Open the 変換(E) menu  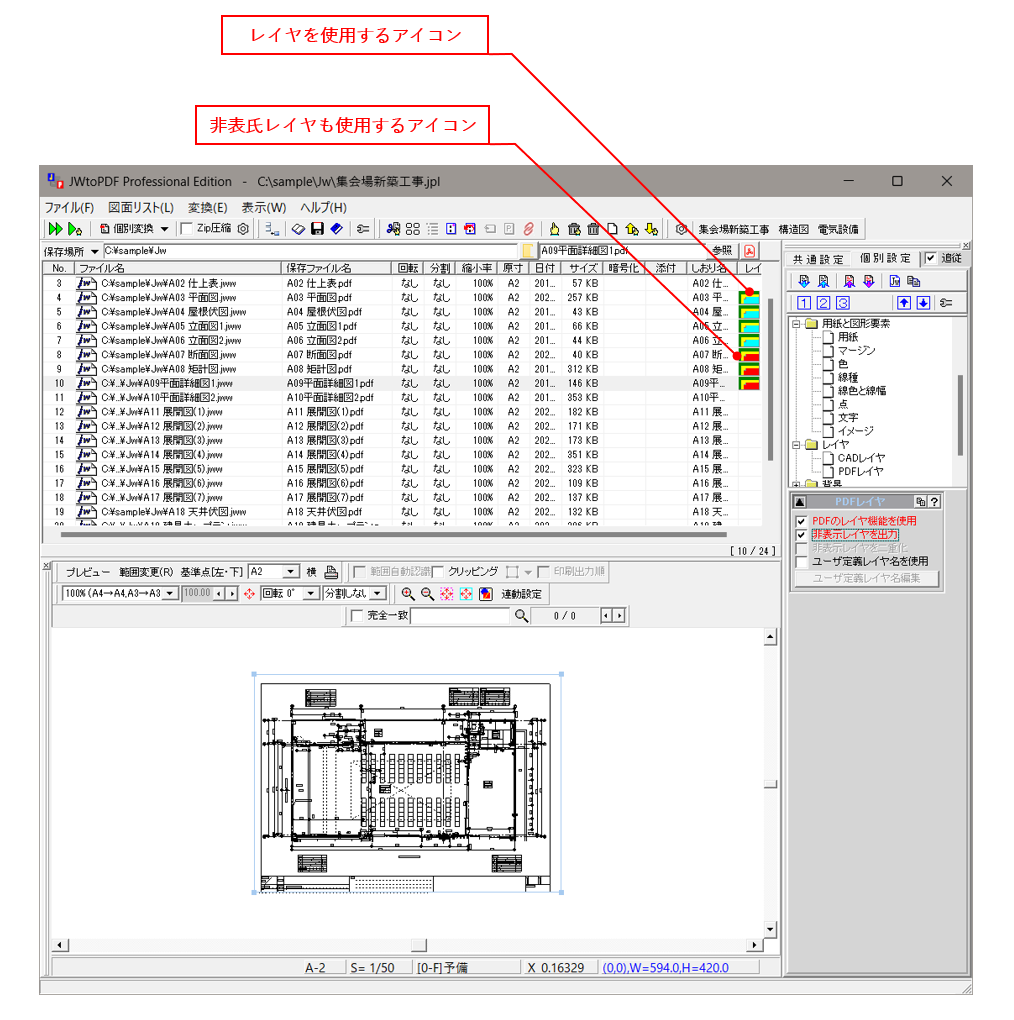(207, 208)
